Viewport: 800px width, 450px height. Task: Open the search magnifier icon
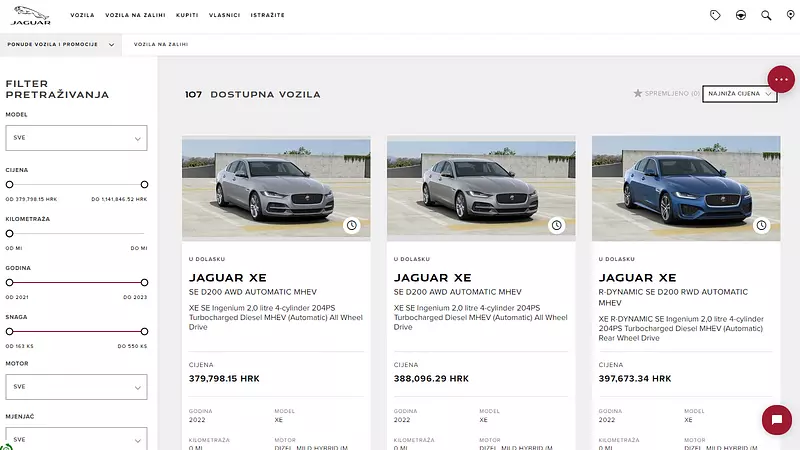(x=766, y=15)
